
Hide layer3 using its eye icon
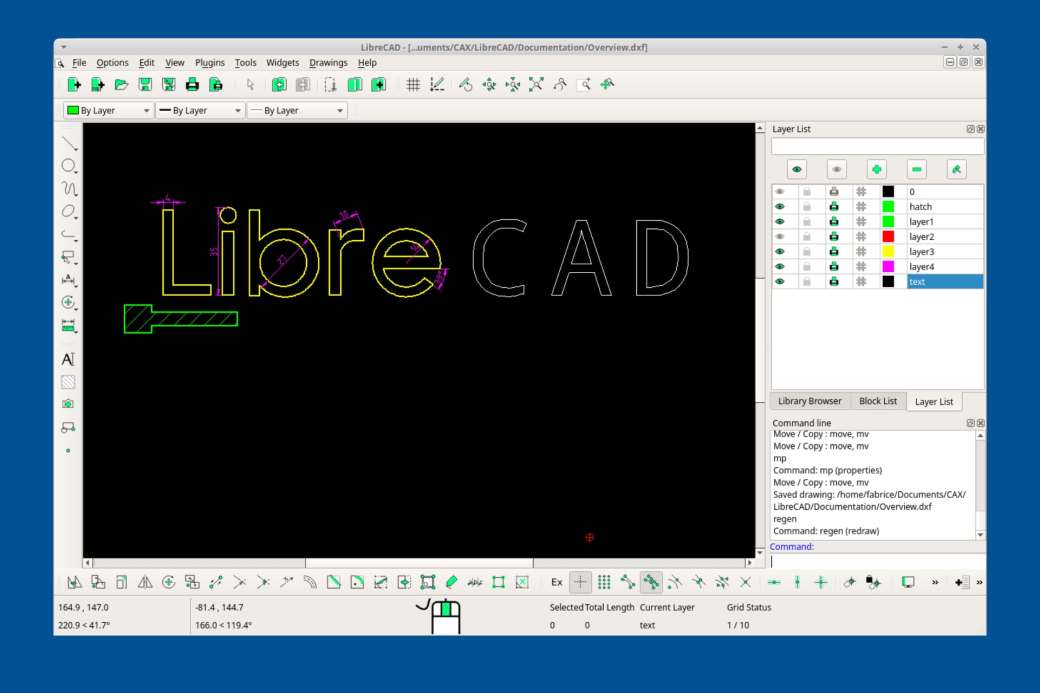(x=780, y=252)
